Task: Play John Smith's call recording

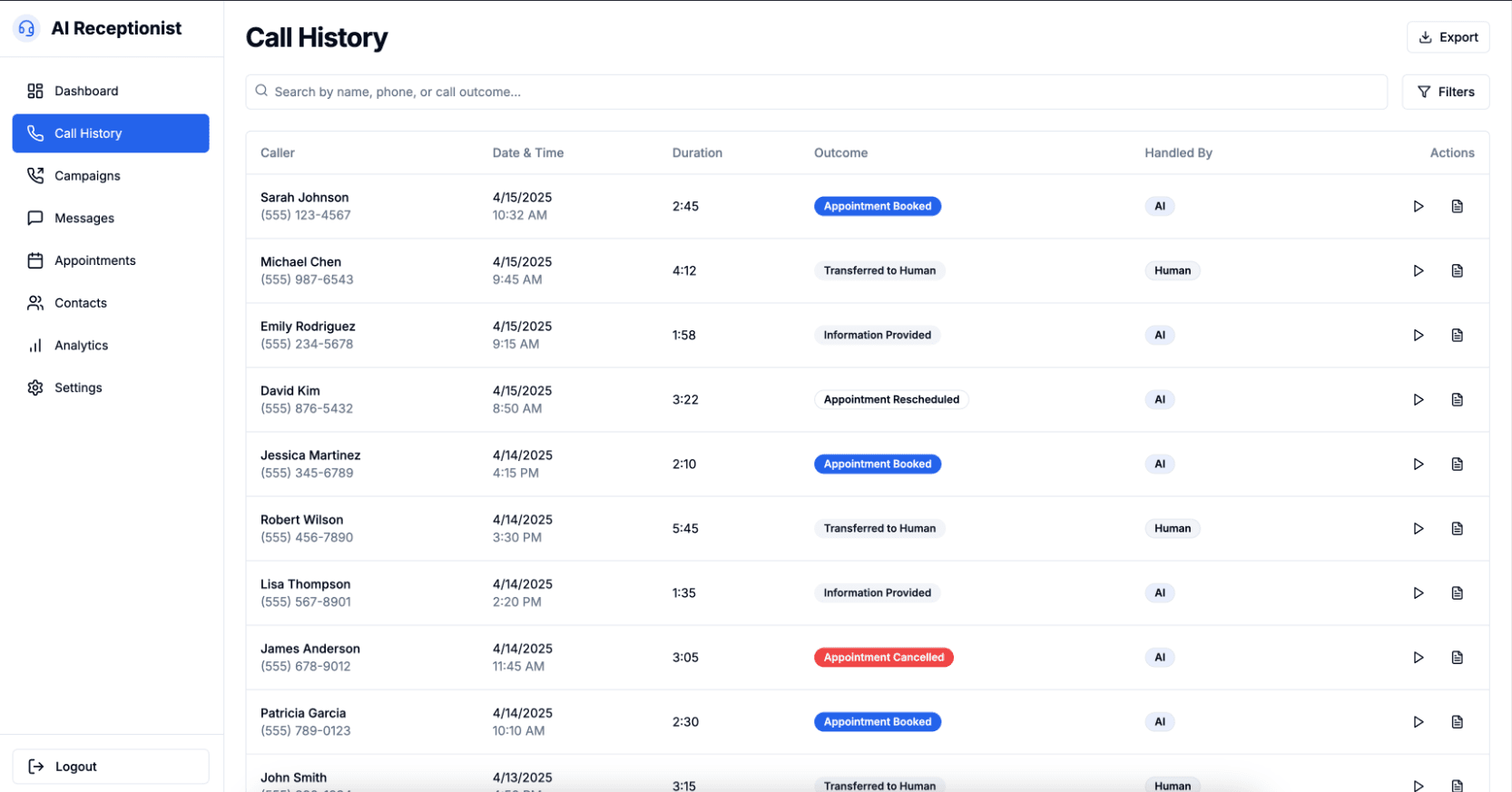Action: (x=1418, y=786)
